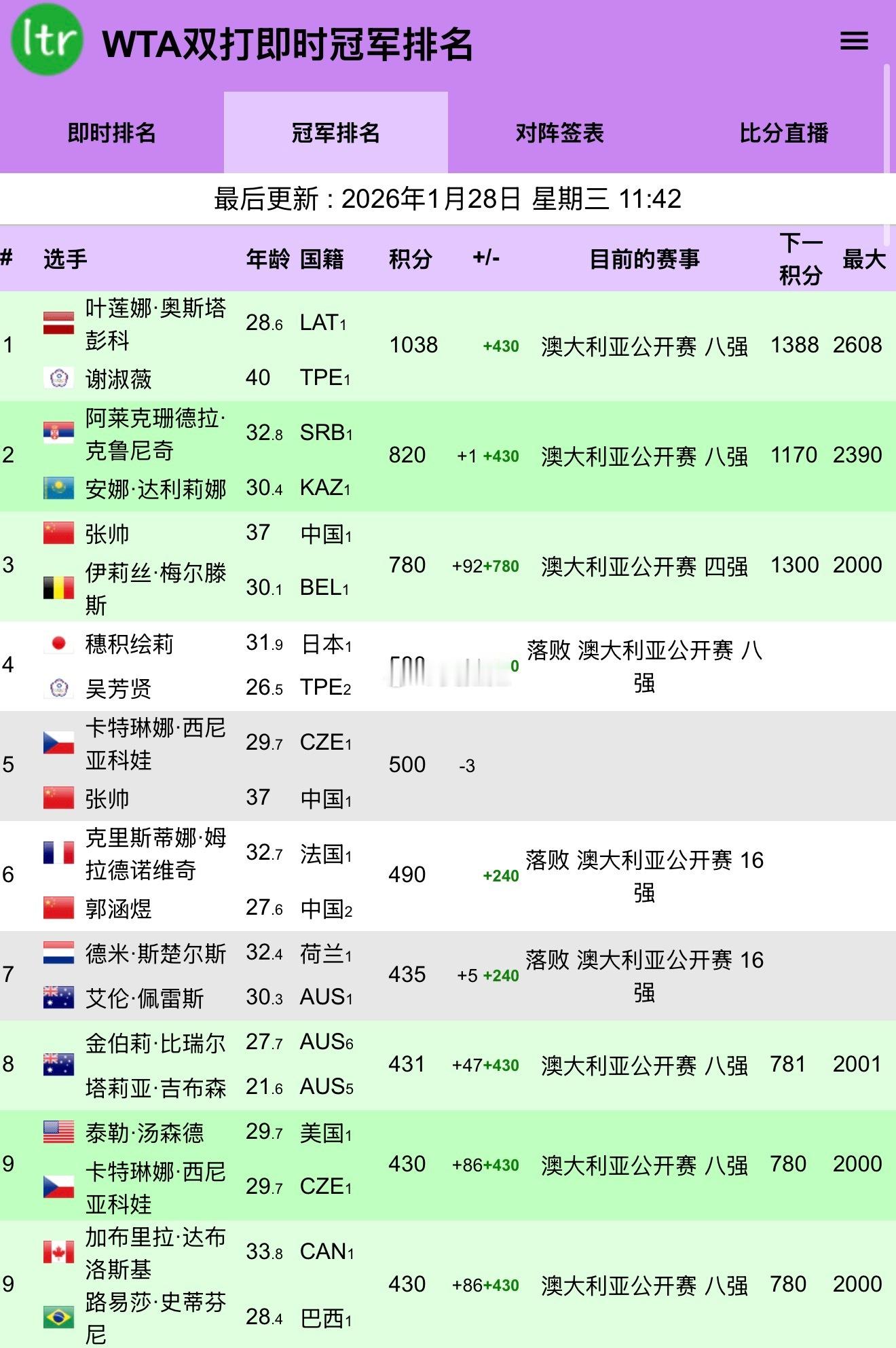896x1348 pixels.
Task: Click the 年龄 column header
Action: [267, 259]
